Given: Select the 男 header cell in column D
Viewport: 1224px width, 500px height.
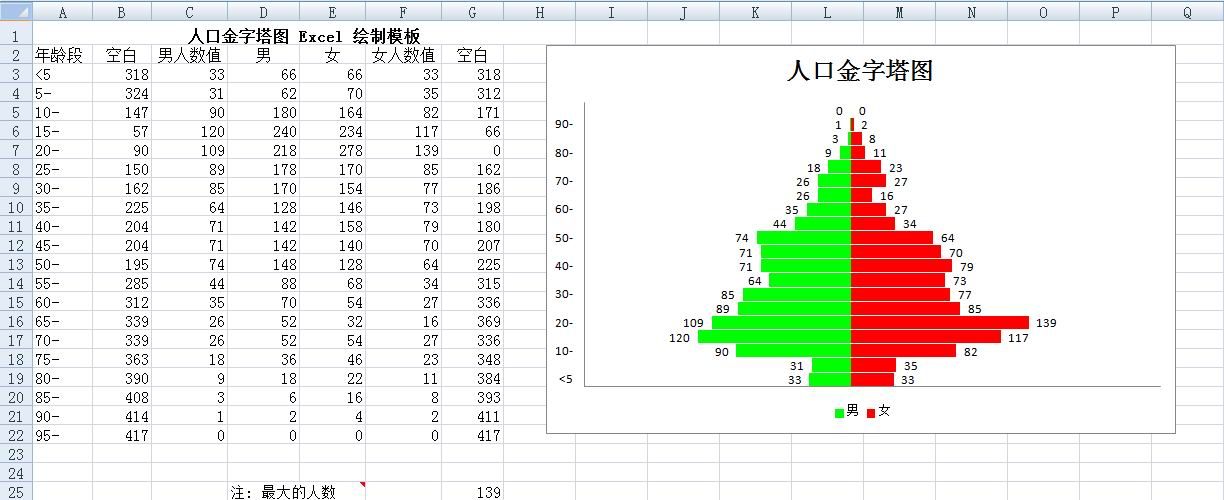Looking at the screenshot, I should (x=263, y=55).
